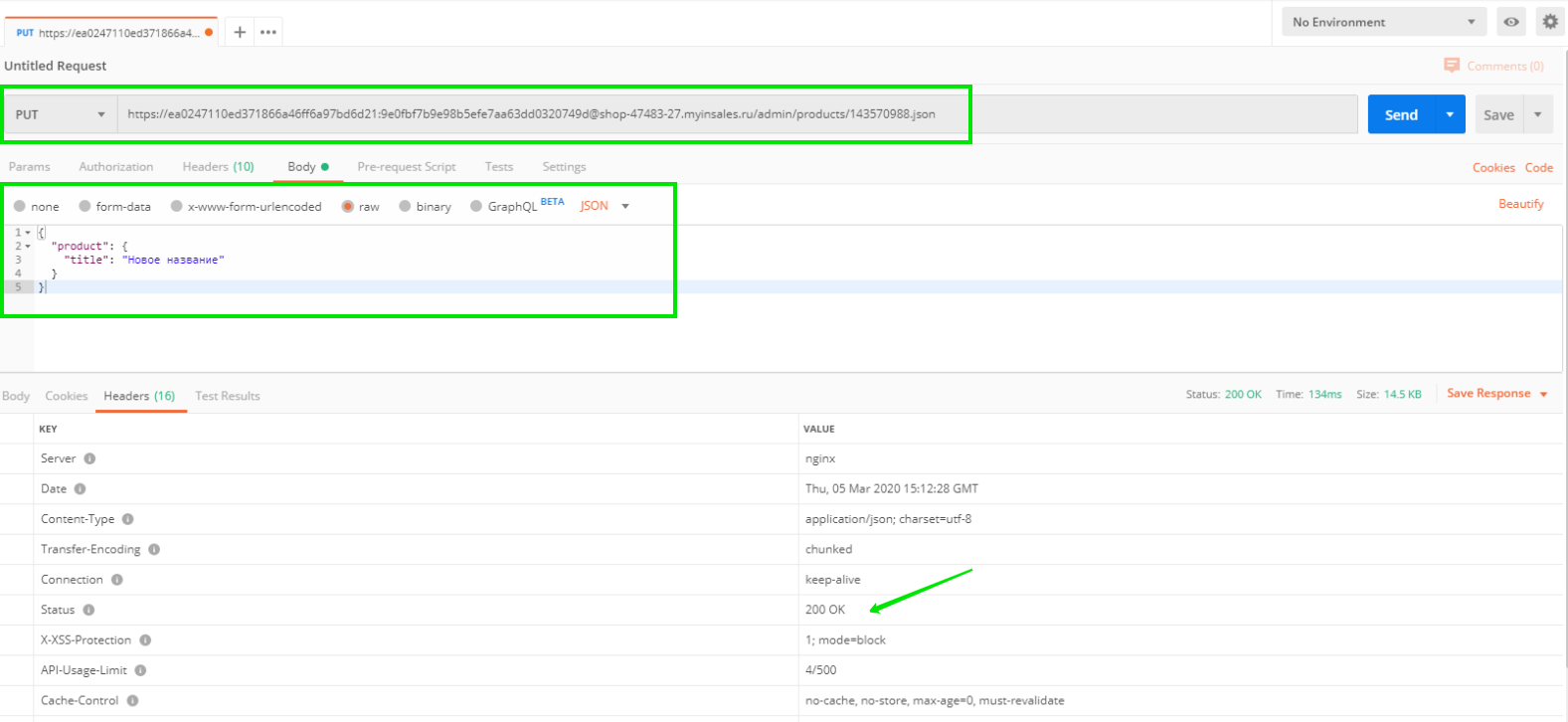Open the response Test Results tab
Image resolution: width=1568 pixels, height=722 pixels.
click(228, 396)
